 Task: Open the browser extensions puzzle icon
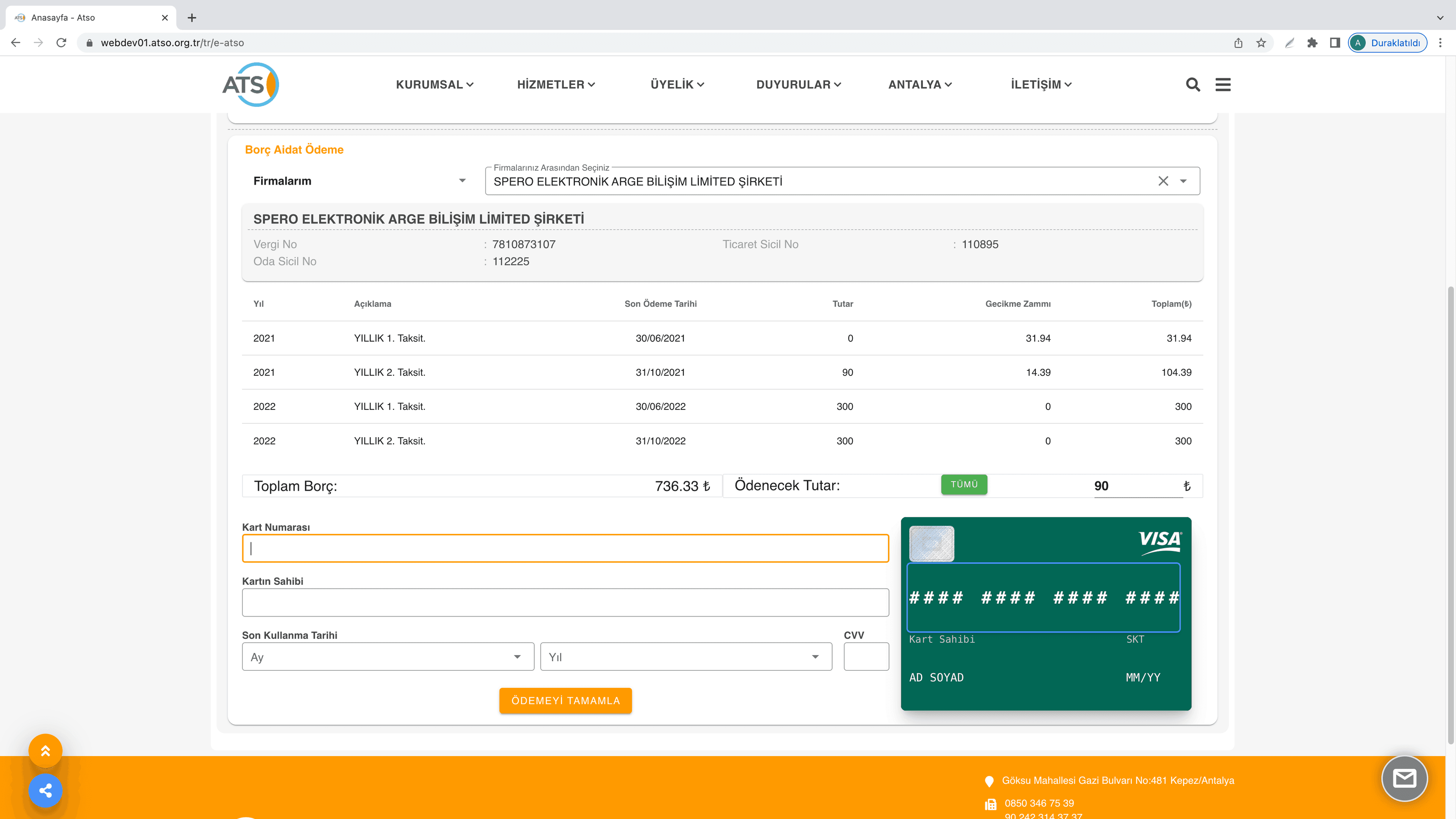[1312, 42]
